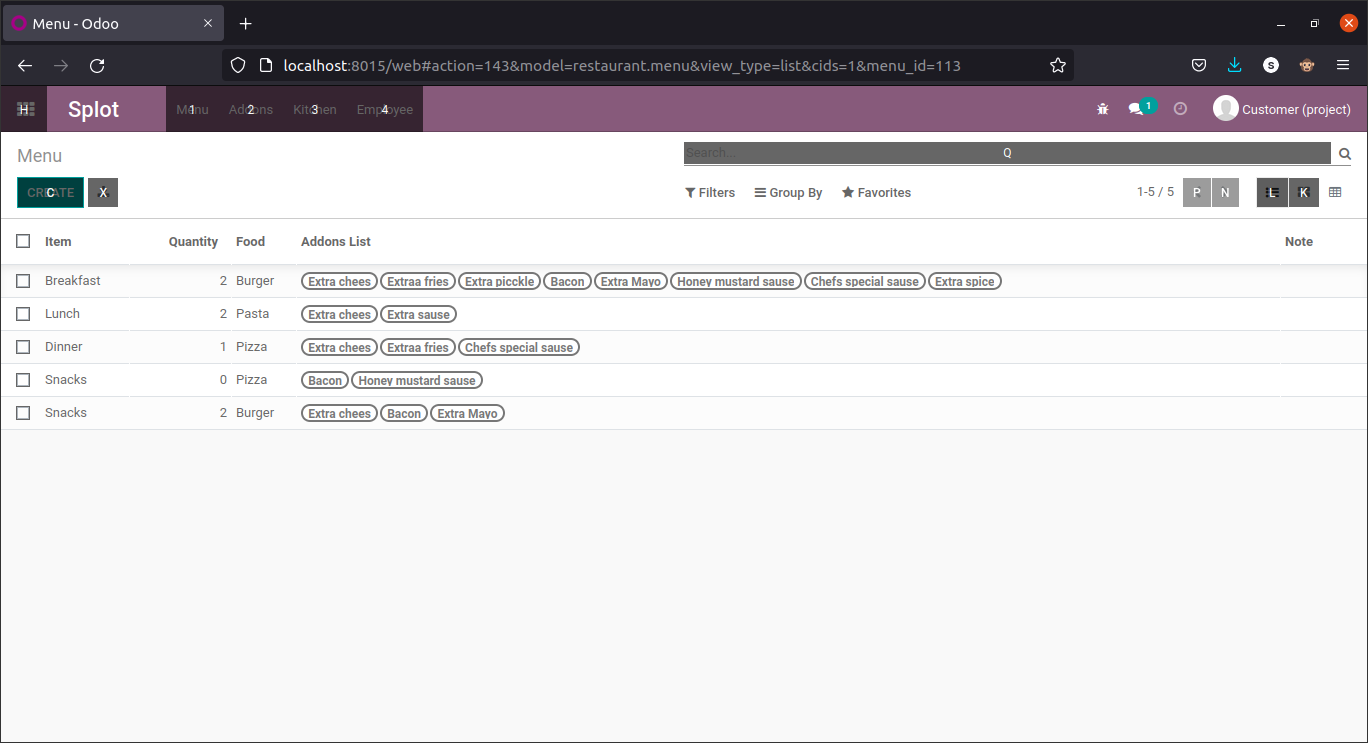This screenshot has height=743, width=1368.
Task: Open the Odoo apps grid menu
Action: [x=24, y=108]
